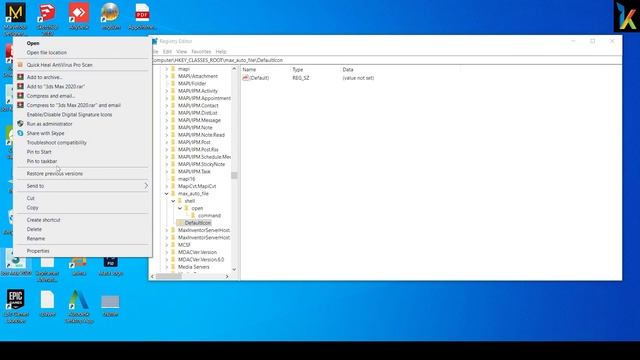
Task: Choose Delete in the context menu
Action: coord(34,229)
